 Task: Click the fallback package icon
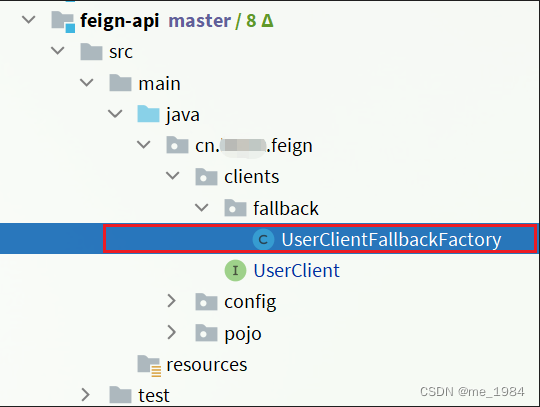[235, 208]
